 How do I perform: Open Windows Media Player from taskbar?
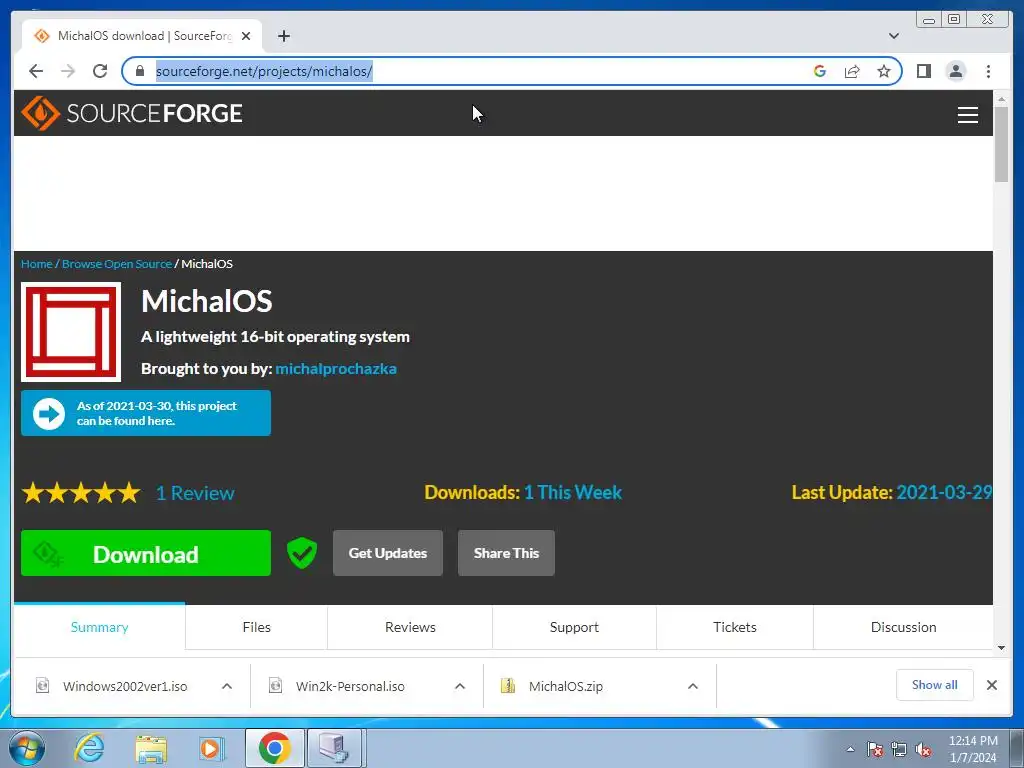click(x=212, y=748)
